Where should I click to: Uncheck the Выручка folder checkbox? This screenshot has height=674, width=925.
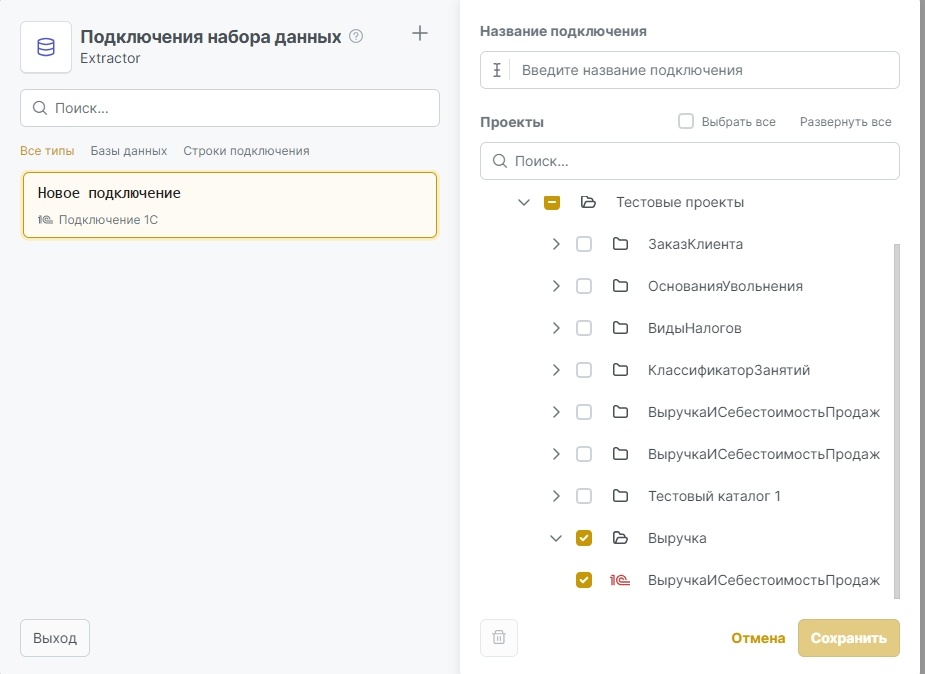click(x=584, y=538)
